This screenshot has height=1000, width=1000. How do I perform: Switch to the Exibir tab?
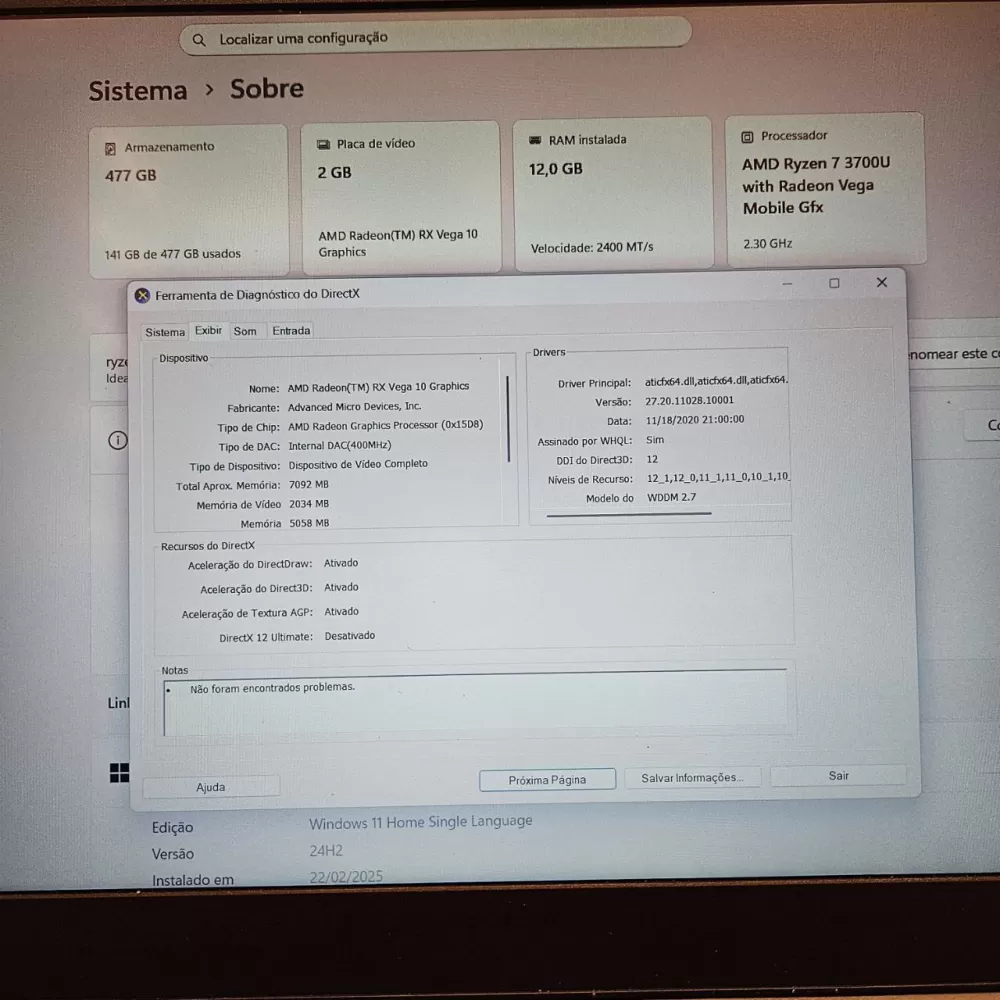point(209,330)
